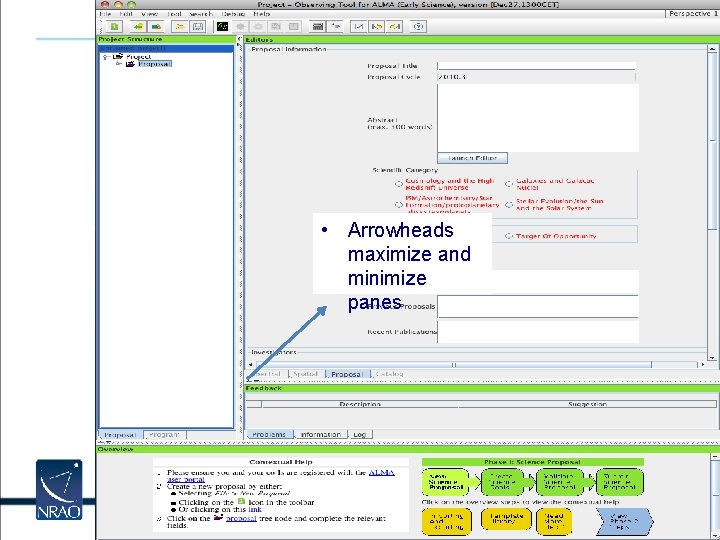Viewport: 720px width, 540px height.
Task: Click the blue View Phase 2 steps arrow
Action: (624, 521)
